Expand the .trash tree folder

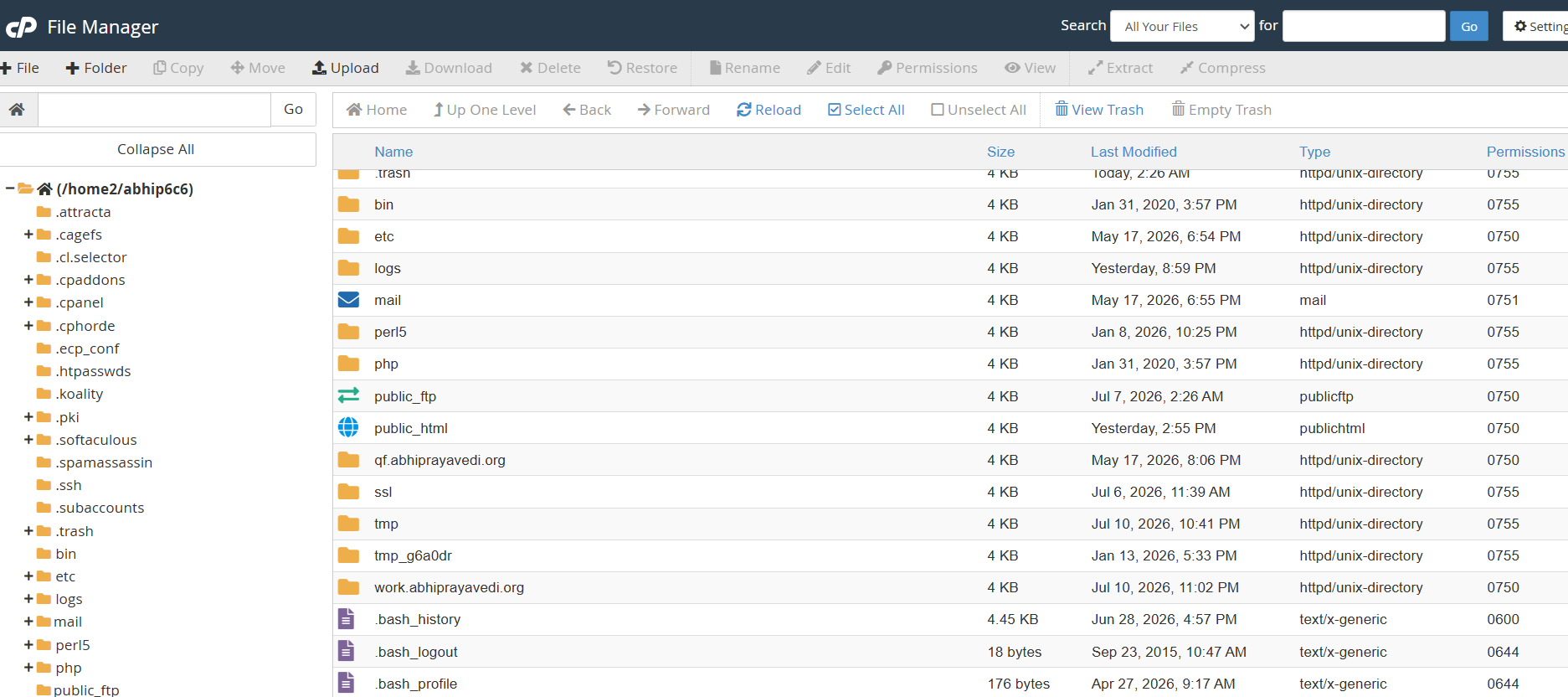click(29, 531)
